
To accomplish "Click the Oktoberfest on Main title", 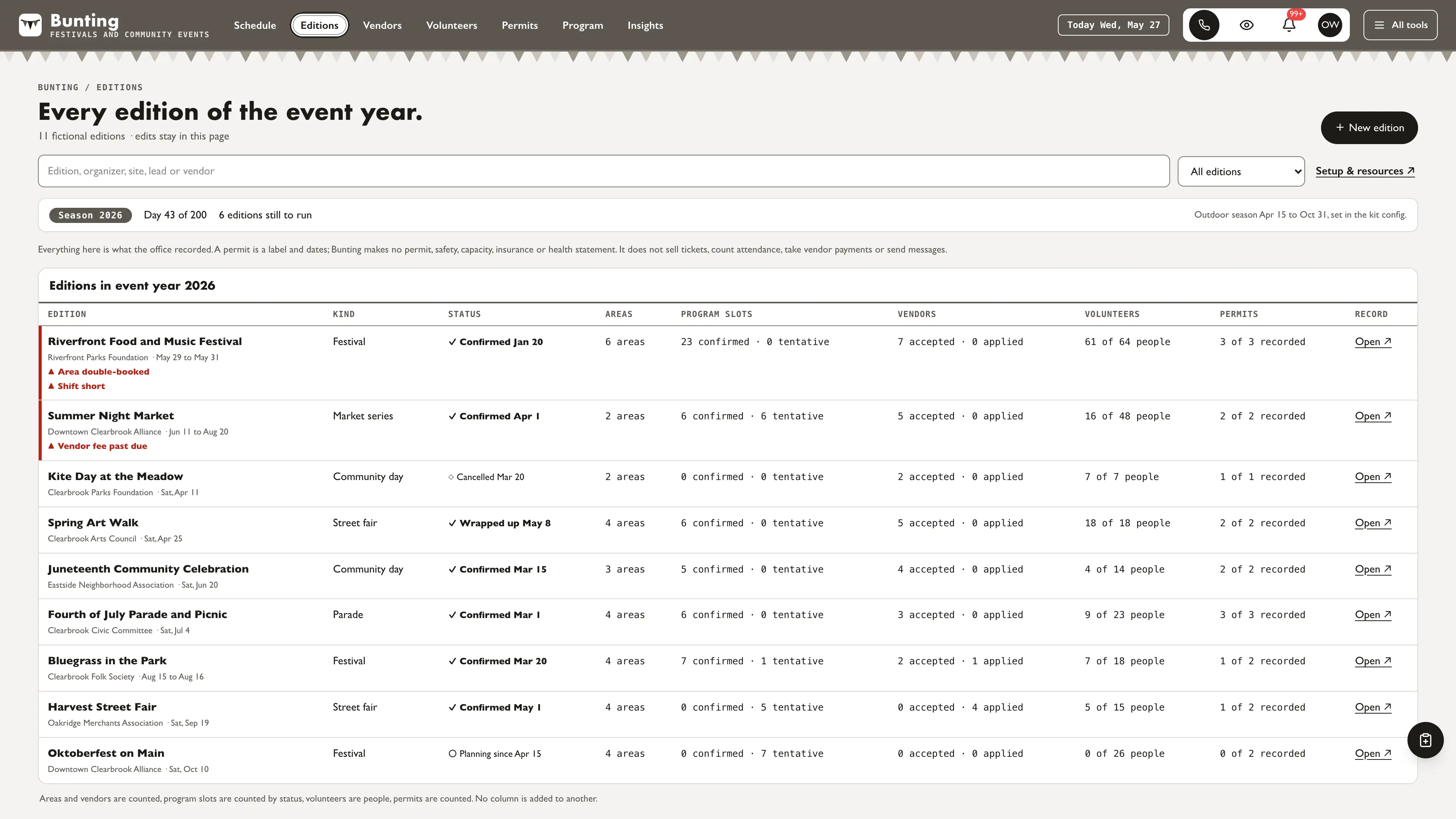I will coord(106,753).
